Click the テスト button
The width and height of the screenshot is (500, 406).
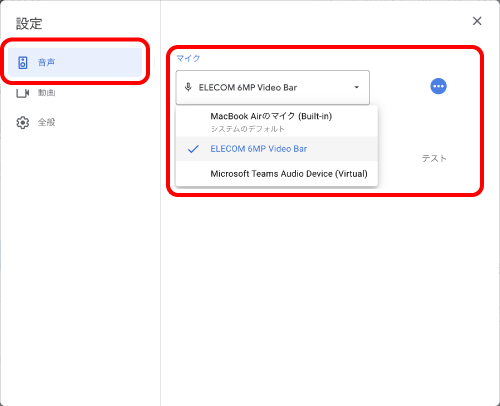point(434,158)
